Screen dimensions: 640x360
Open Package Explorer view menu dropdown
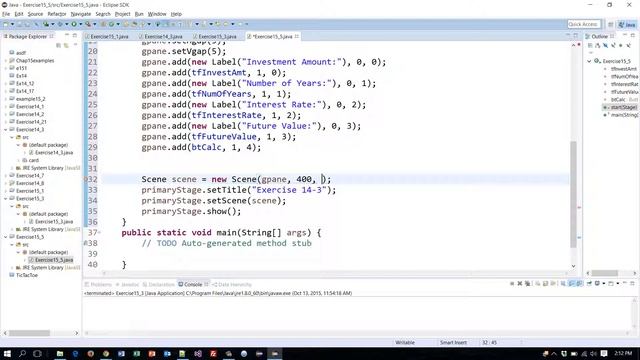76,45
